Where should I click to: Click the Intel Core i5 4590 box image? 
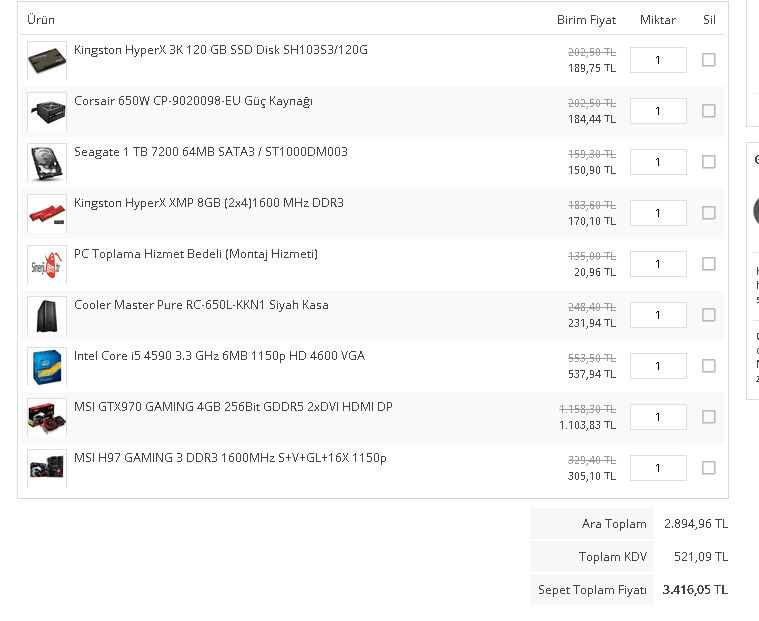[47, 367]
